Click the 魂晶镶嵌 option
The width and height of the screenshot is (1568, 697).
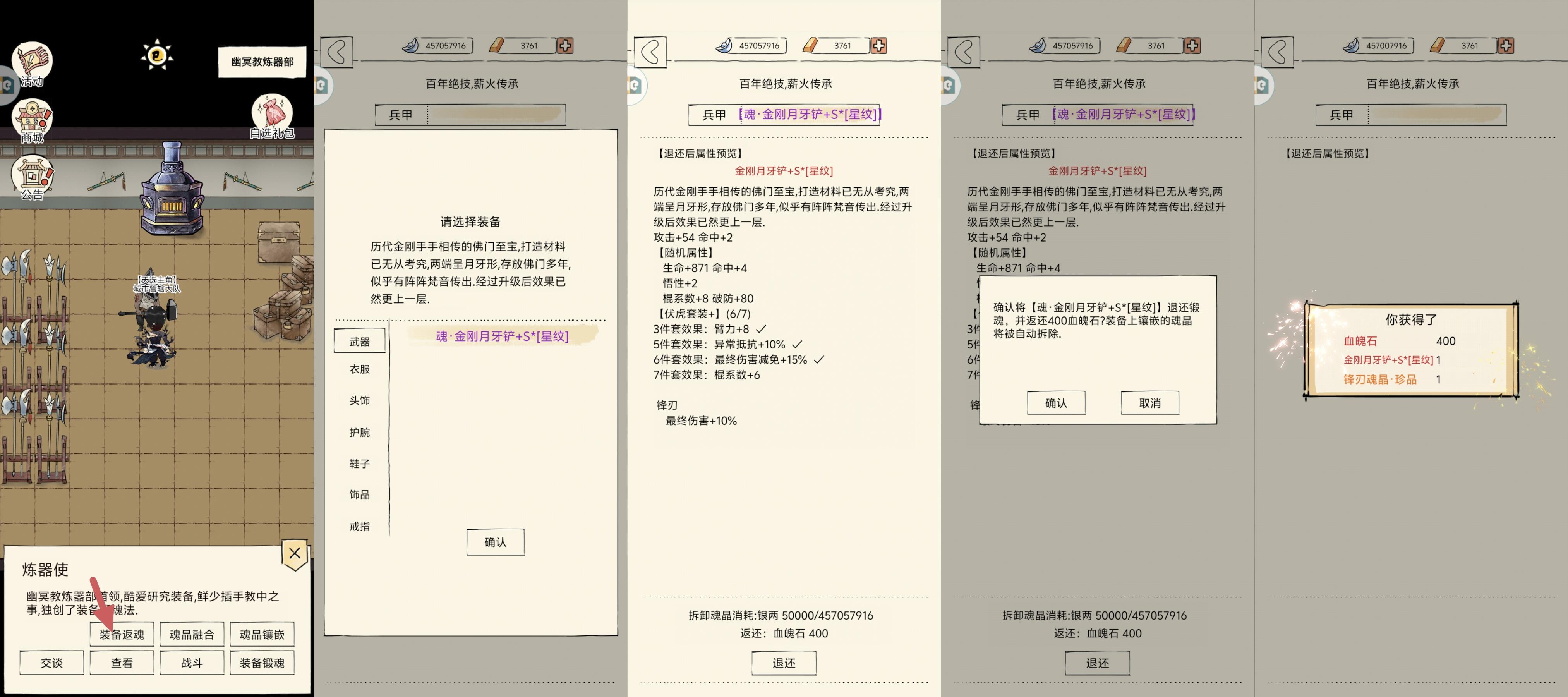click(x=262, y=634)
